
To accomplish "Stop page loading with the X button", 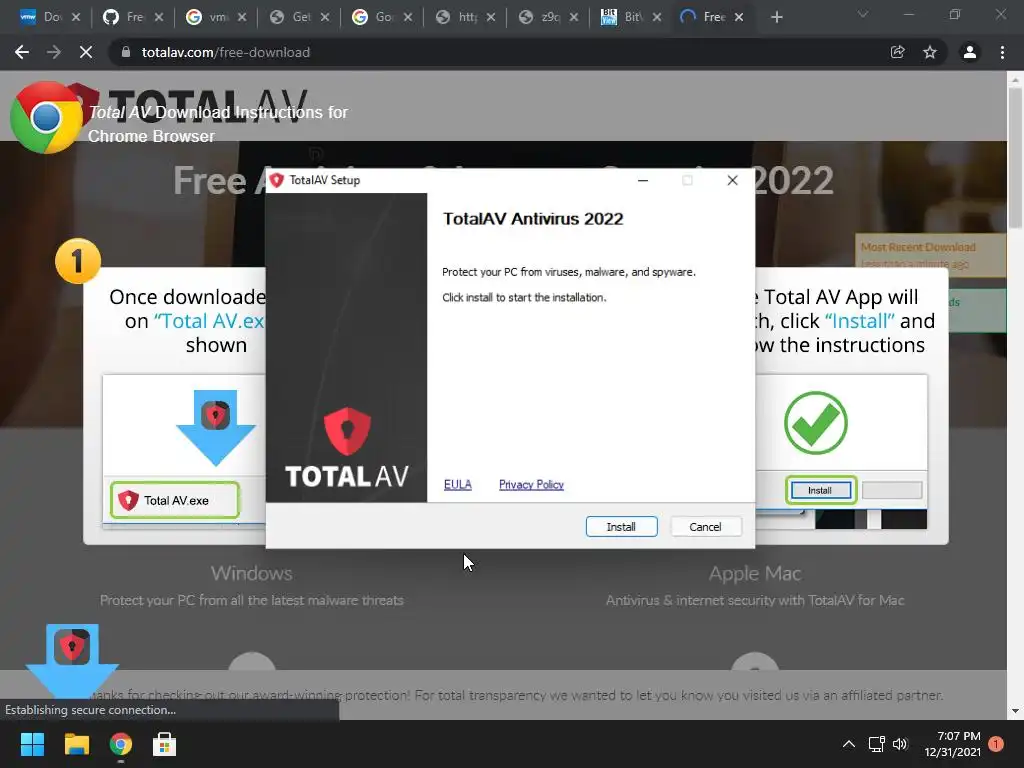I will click(x=86, y=52).
